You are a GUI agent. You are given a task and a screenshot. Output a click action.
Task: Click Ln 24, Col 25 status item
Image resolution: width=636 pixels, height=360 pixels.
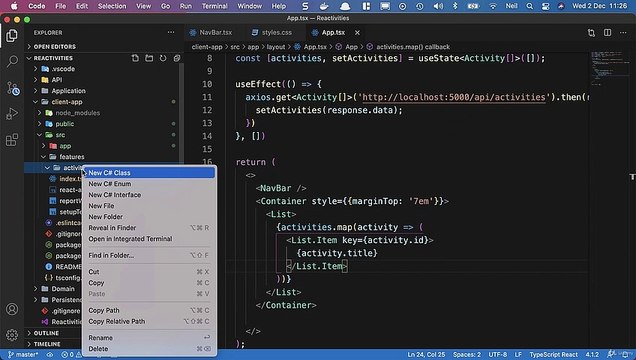[426, 355]
